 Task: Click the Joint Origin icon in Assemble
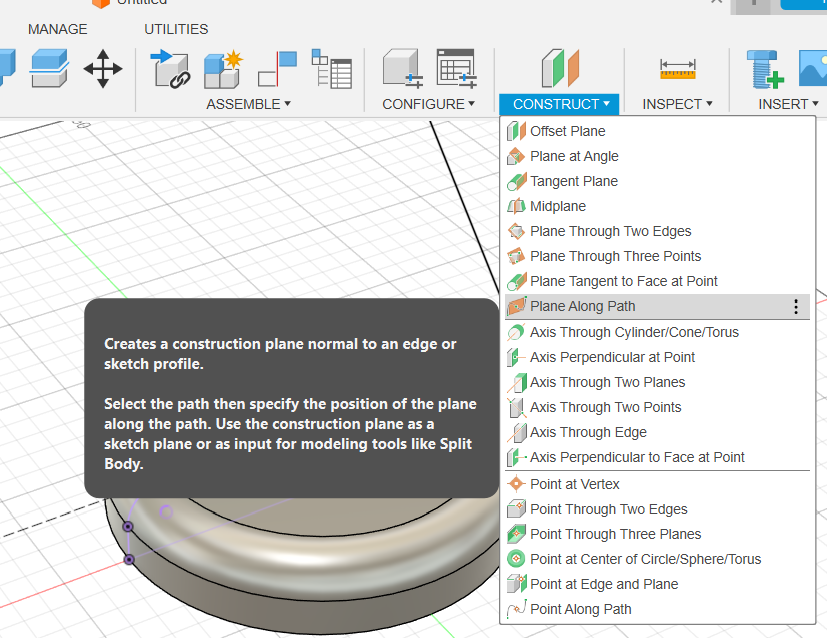click(277, 69)
